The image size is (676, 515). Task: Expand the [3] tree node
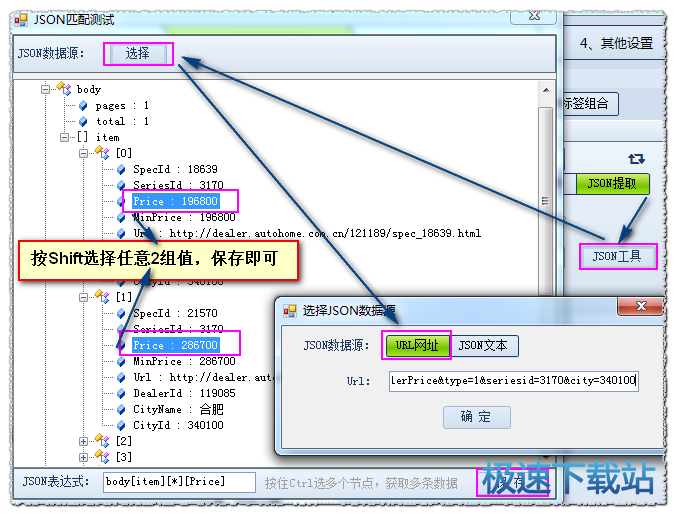coord(84,457)
